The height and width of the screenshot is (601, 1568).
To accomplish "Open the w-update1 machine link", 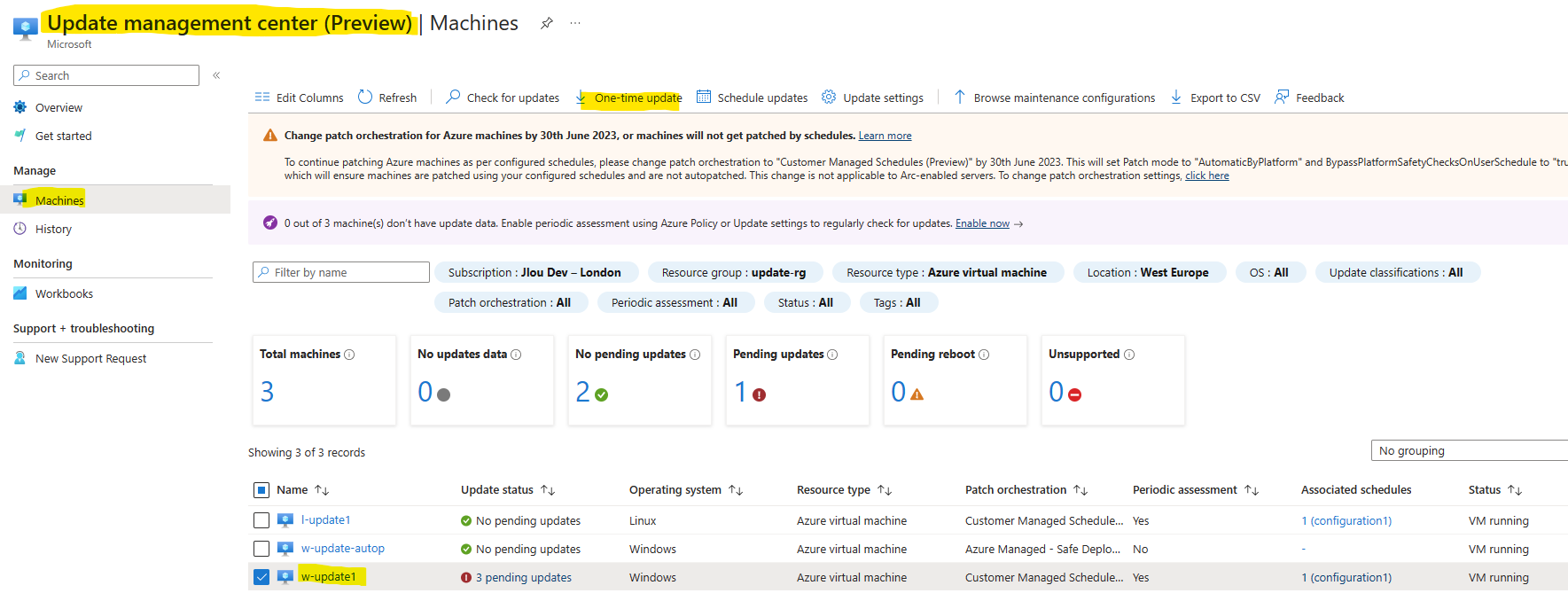I will coord(329,577).
